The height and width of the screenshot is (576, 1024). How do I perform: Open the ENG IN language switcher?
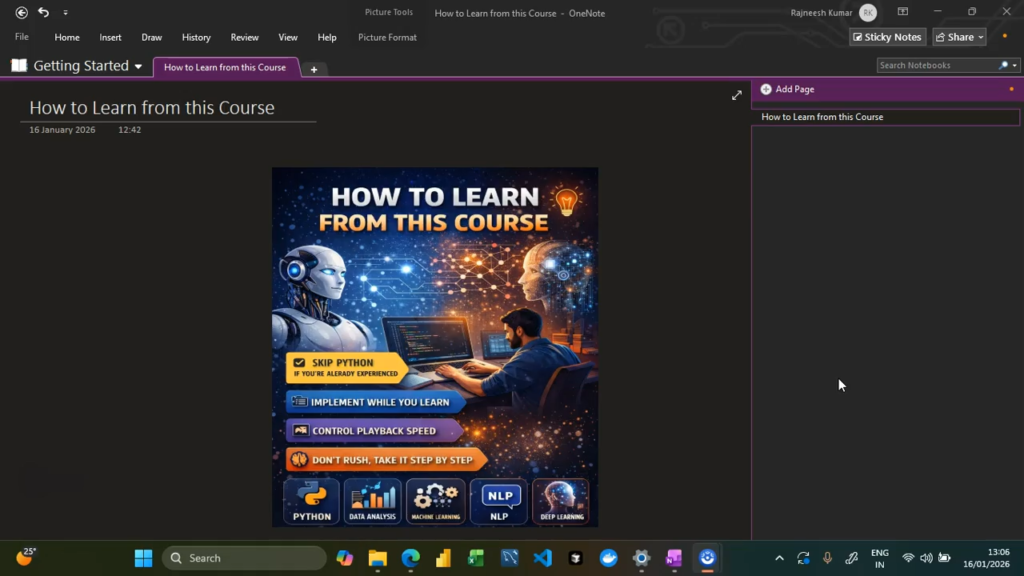click(880, 558)
